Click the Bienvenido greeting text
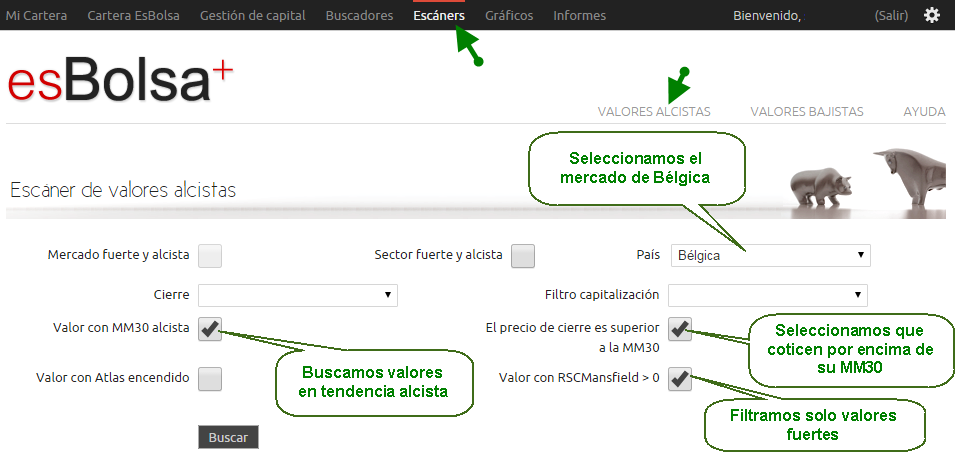955x456 pixels. (x=767, y=16)
